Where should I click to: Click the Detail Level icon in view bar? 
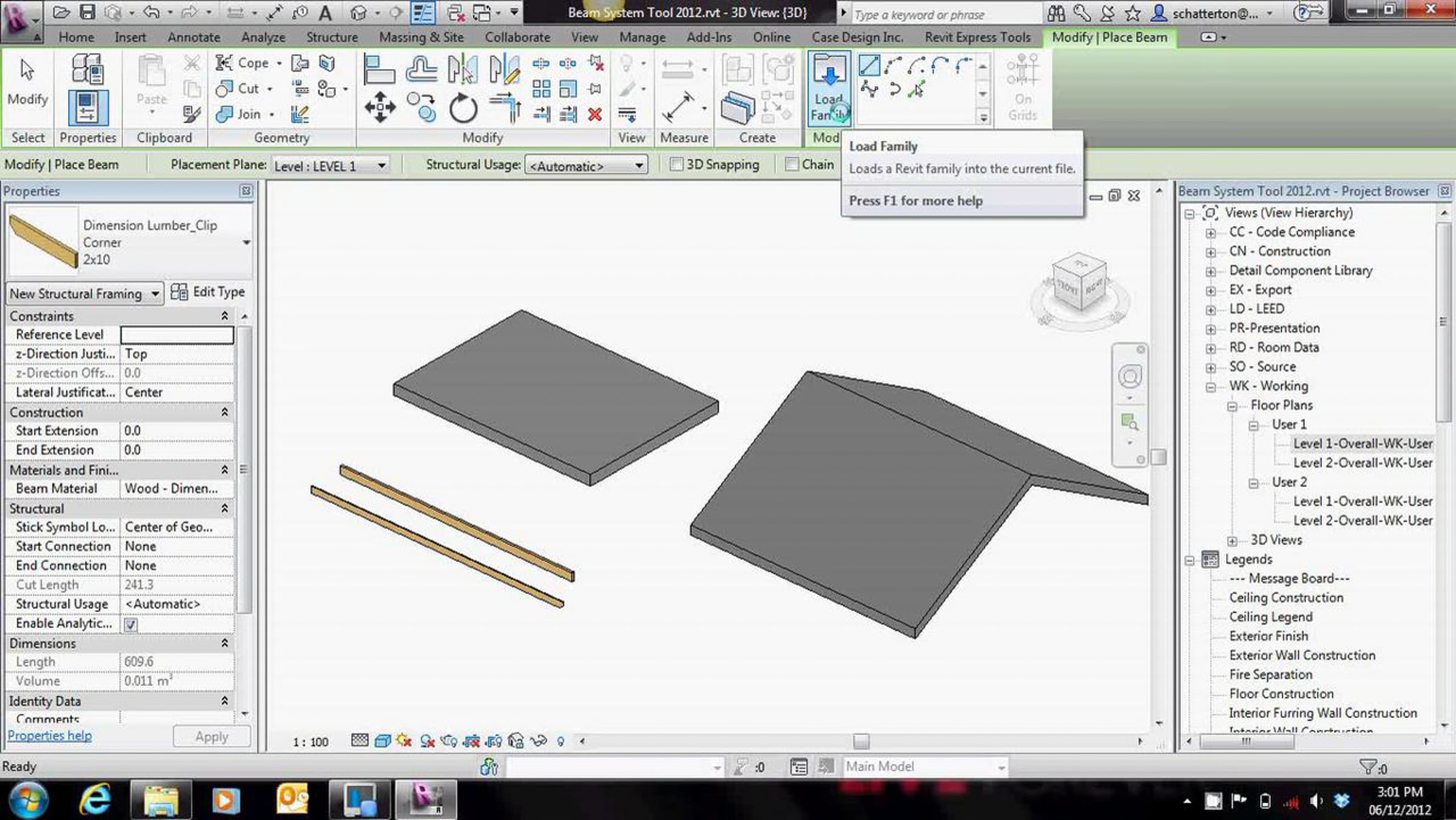pyautogui.click(x=360, y=741)
